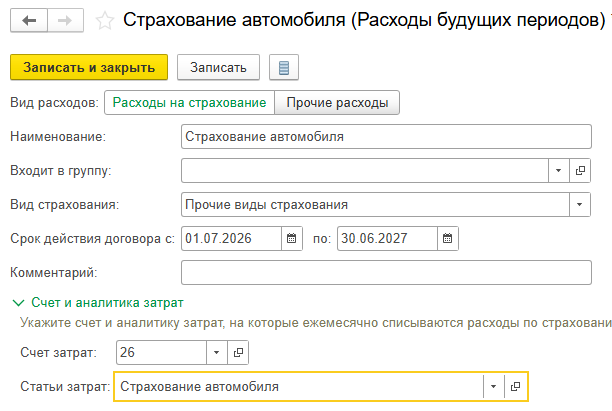Edit contract start date 01.07.2026
This screenshot has width=612, height=411.
[231, 238]
